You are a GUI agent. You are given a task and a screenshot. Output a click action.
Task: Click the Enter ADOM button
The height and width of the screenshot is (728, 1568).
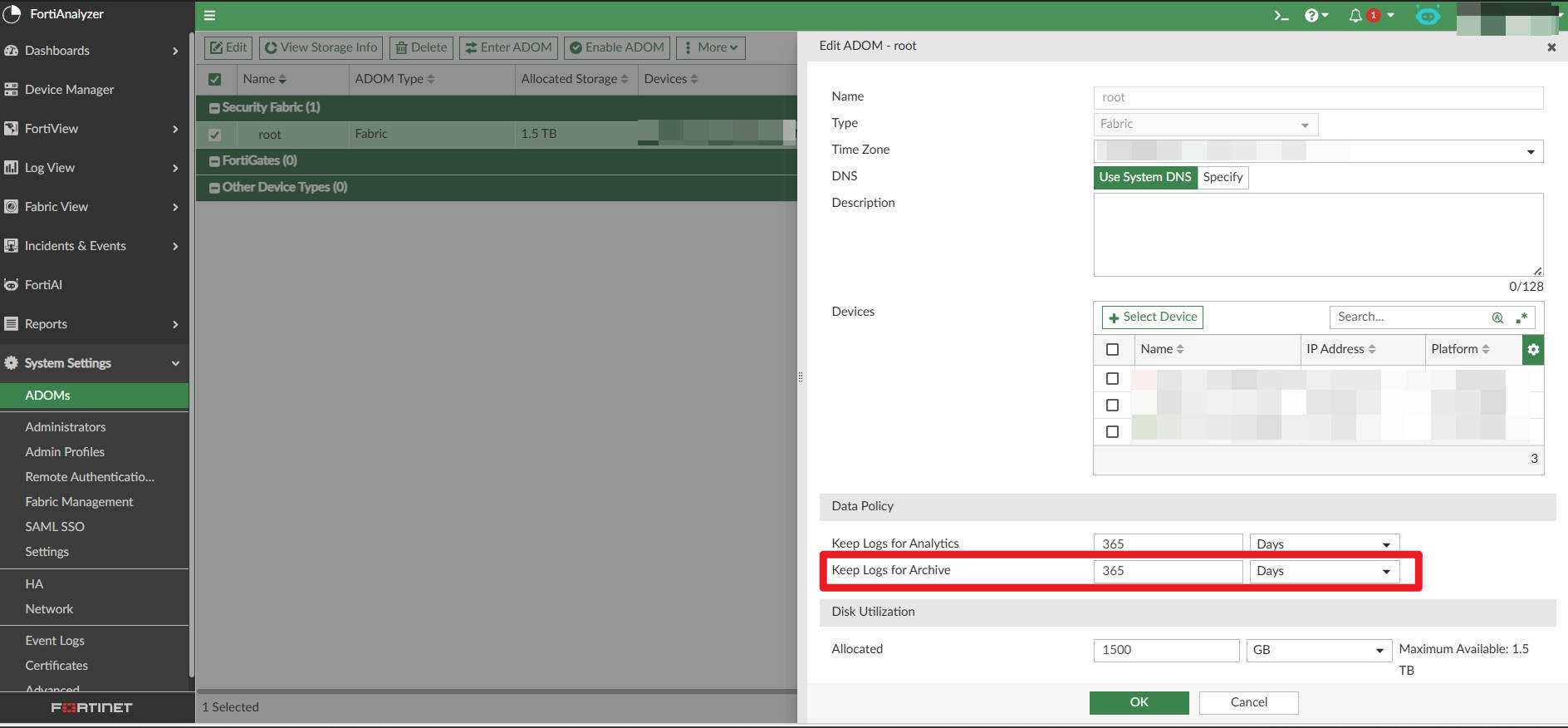[508, 48]
